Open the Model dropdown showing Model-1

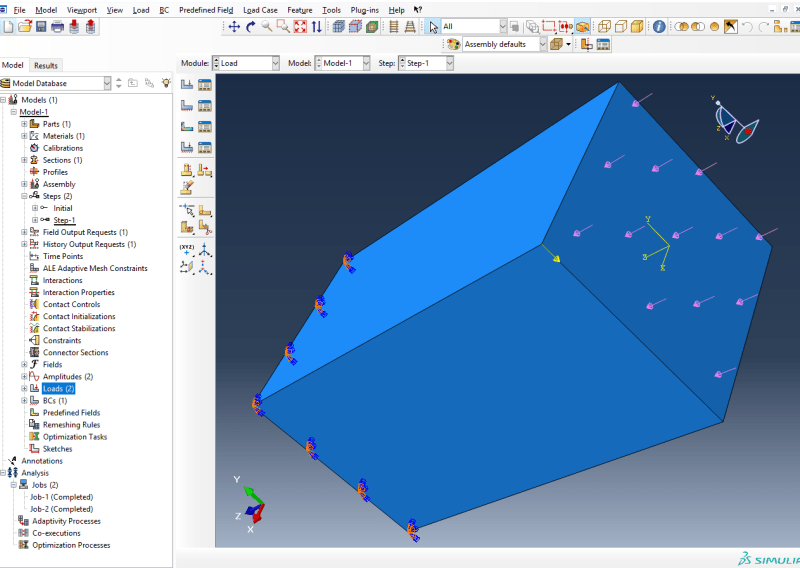click(342, 63)
